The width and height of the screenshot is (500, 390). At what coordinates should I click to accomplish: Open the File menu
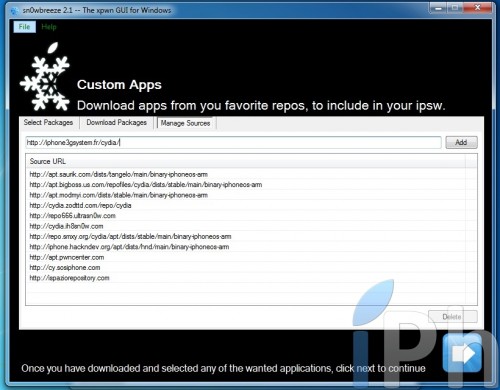tap(24, 27)
